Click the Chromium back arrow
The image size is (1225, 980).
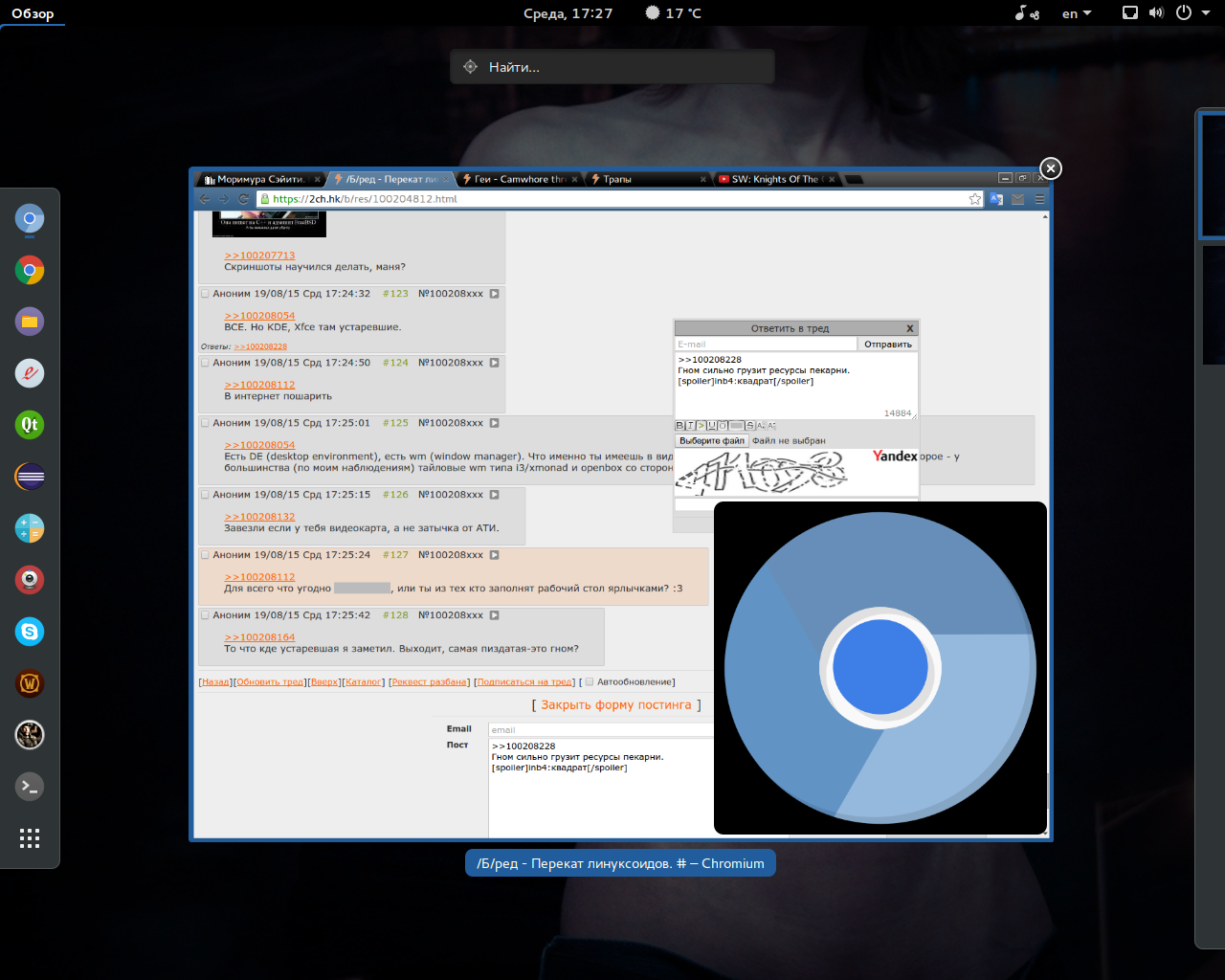[x=205, y=199]
